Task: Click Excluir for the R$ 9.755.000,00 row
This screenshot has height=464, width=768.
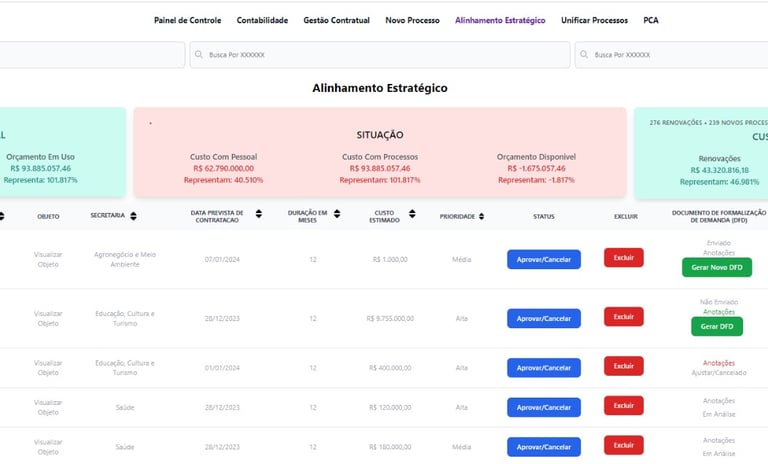Action: click(x=623, y=317)
